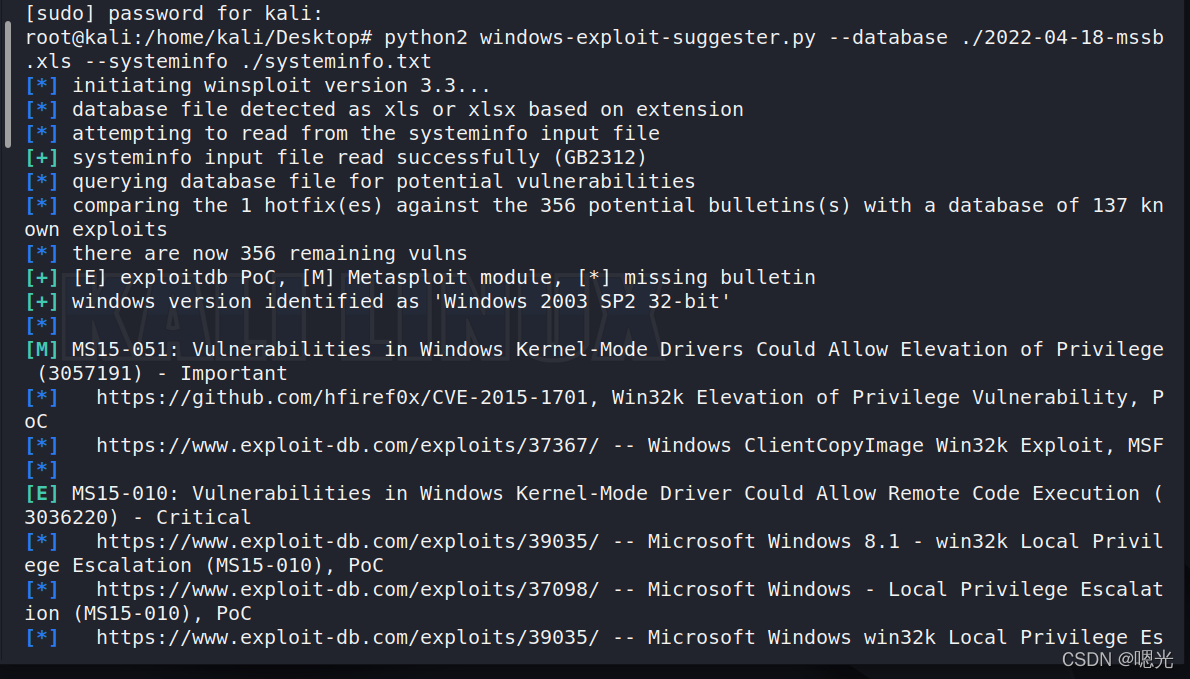Click the [+] marker before 'systeminfo input file read'

click(x=41, y=157)
